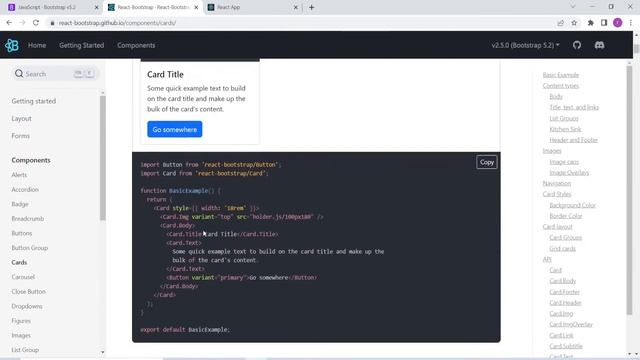Click the left sidebar scrollbar
Screen dimensions: 640x360
pyautogui.click(x=102, y=157)
